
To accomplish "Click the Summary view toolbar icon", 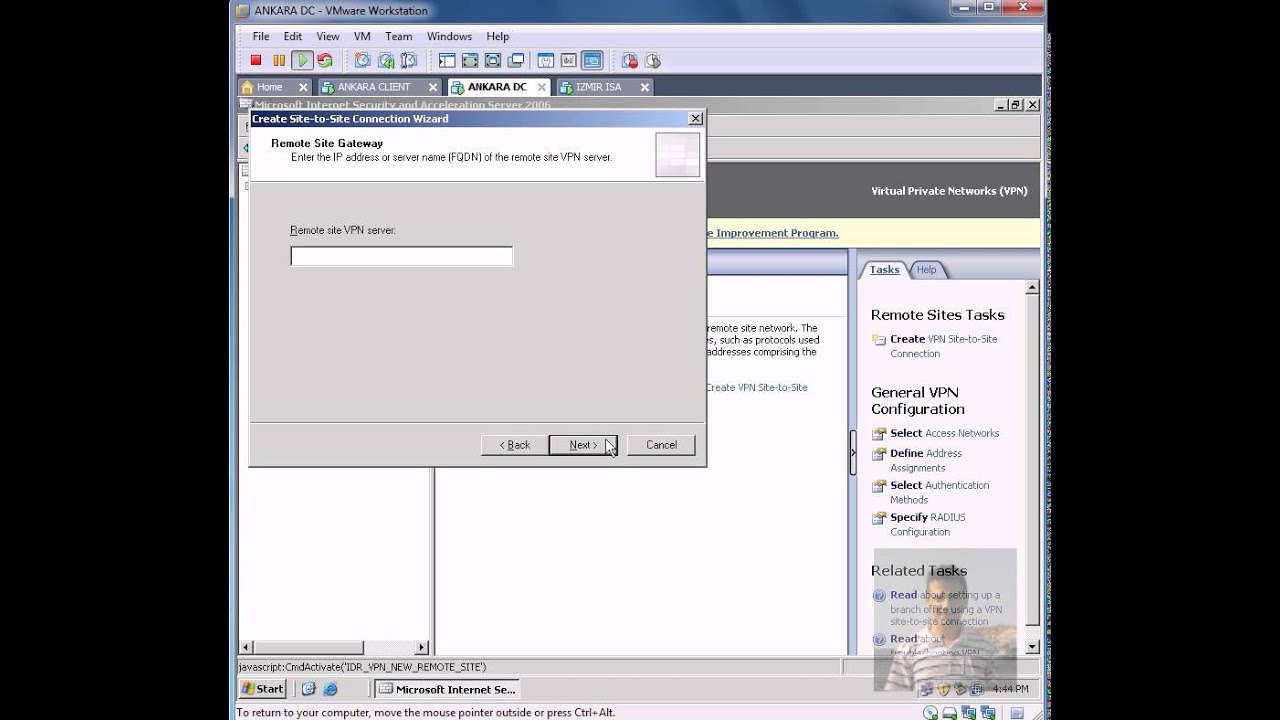I will click(546, 61).
